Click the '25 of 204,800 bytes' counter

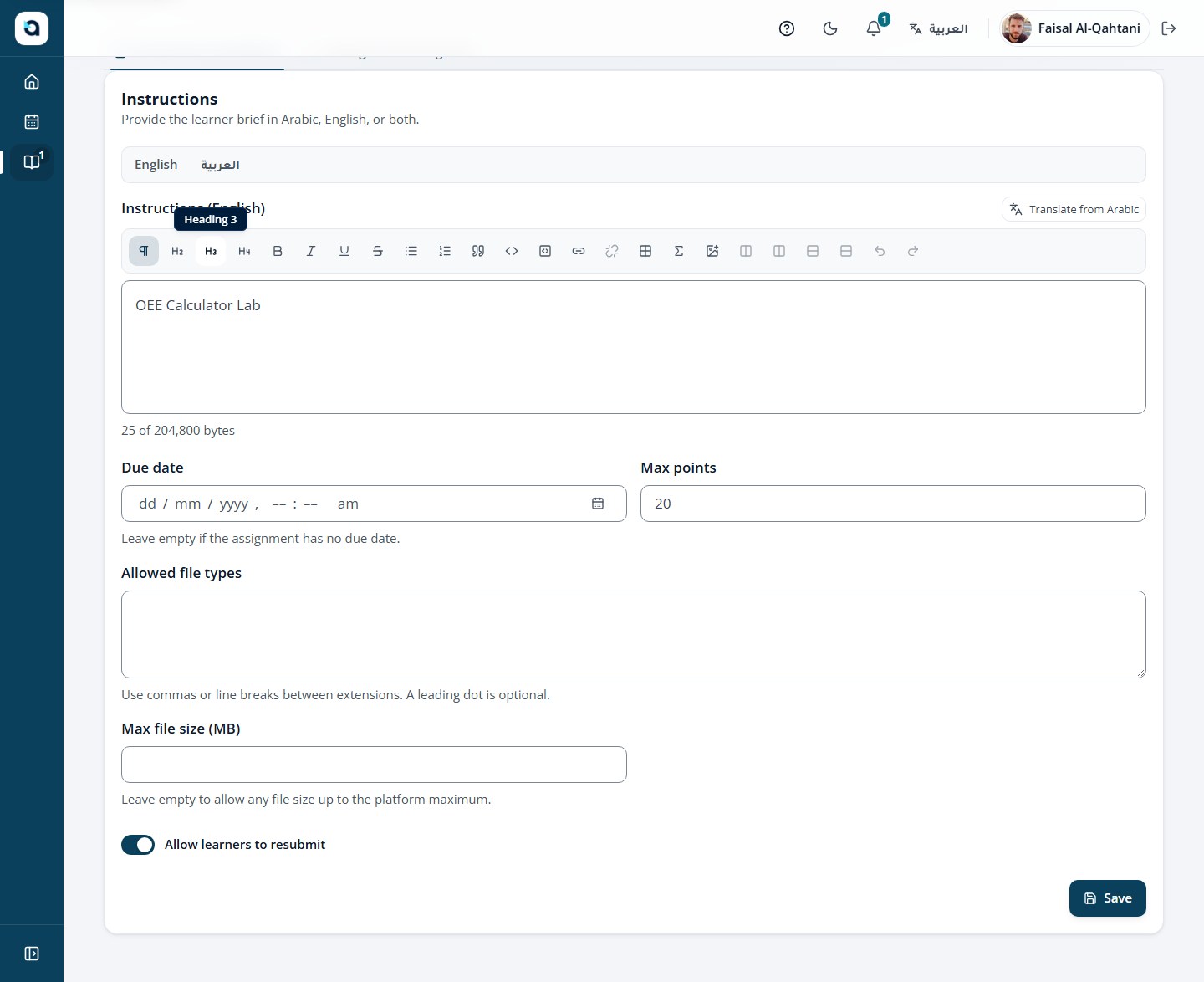tap(178, 431)
